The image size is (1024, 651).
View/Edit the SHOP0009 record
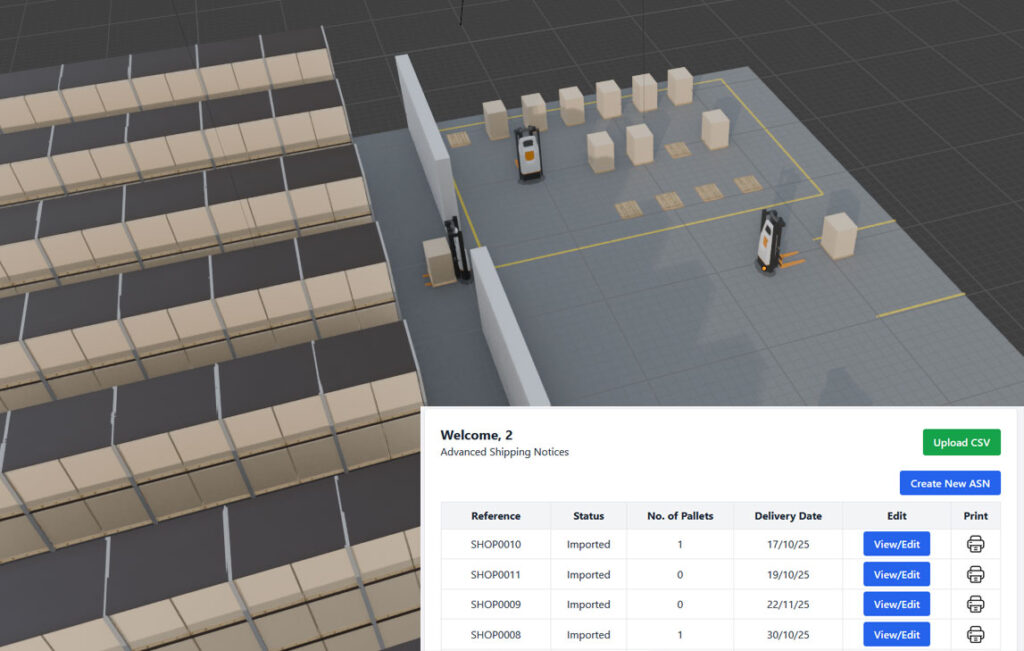point(895,603)
